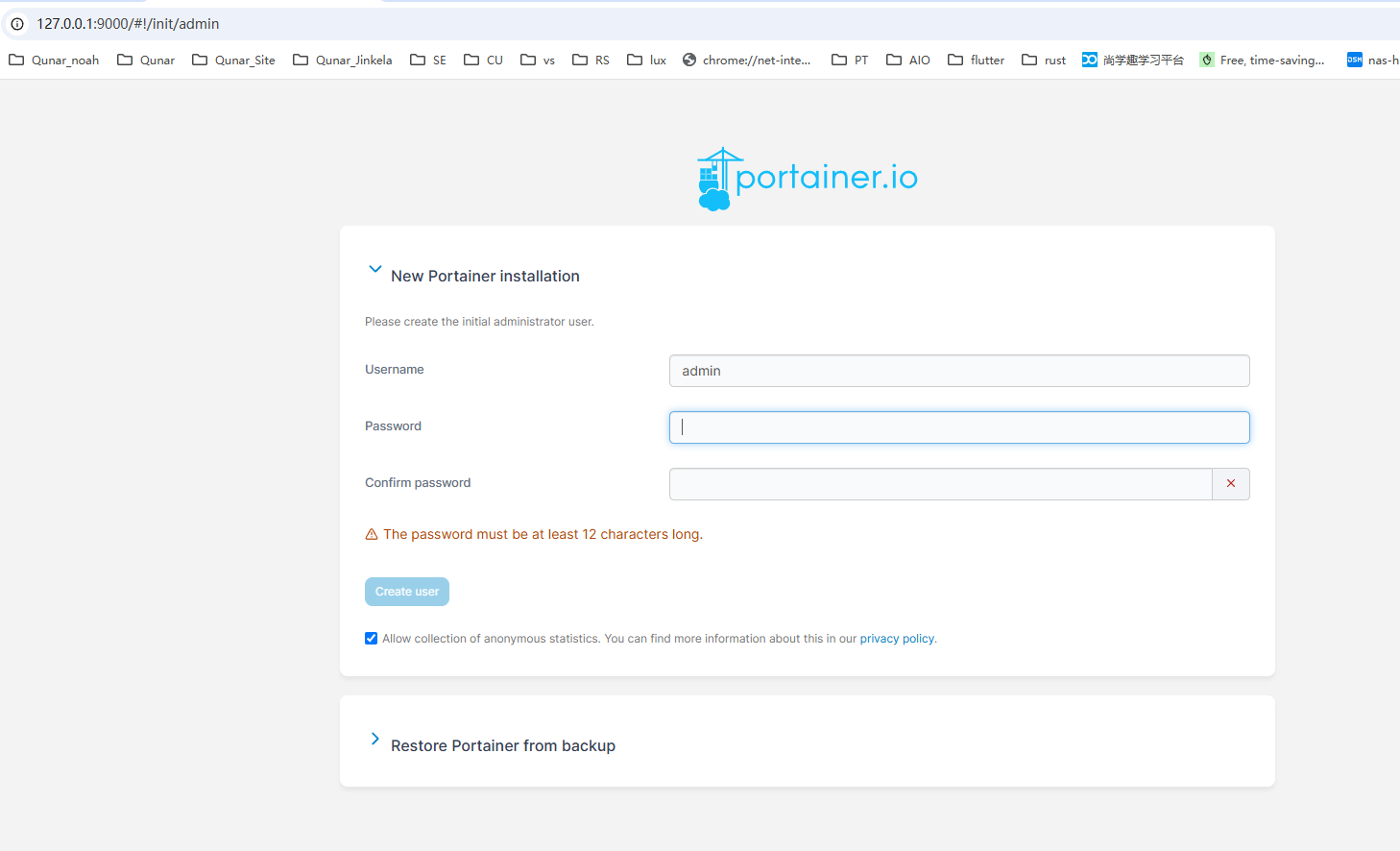Open the rust bookmark folder
The height and width of the screenshot is (851, 1400).
pos(1044,60)
